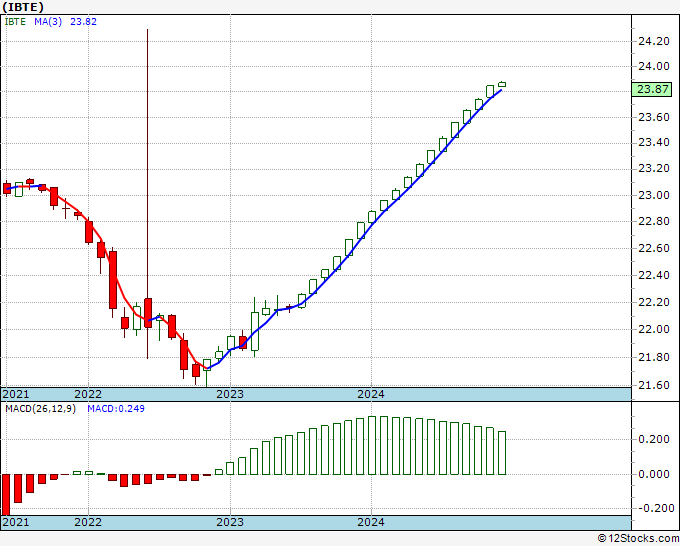The width and height of the screenshot is (680, 546).
Task: Click the 0.000 MACD axis label
Action: [x=654, y=474]
